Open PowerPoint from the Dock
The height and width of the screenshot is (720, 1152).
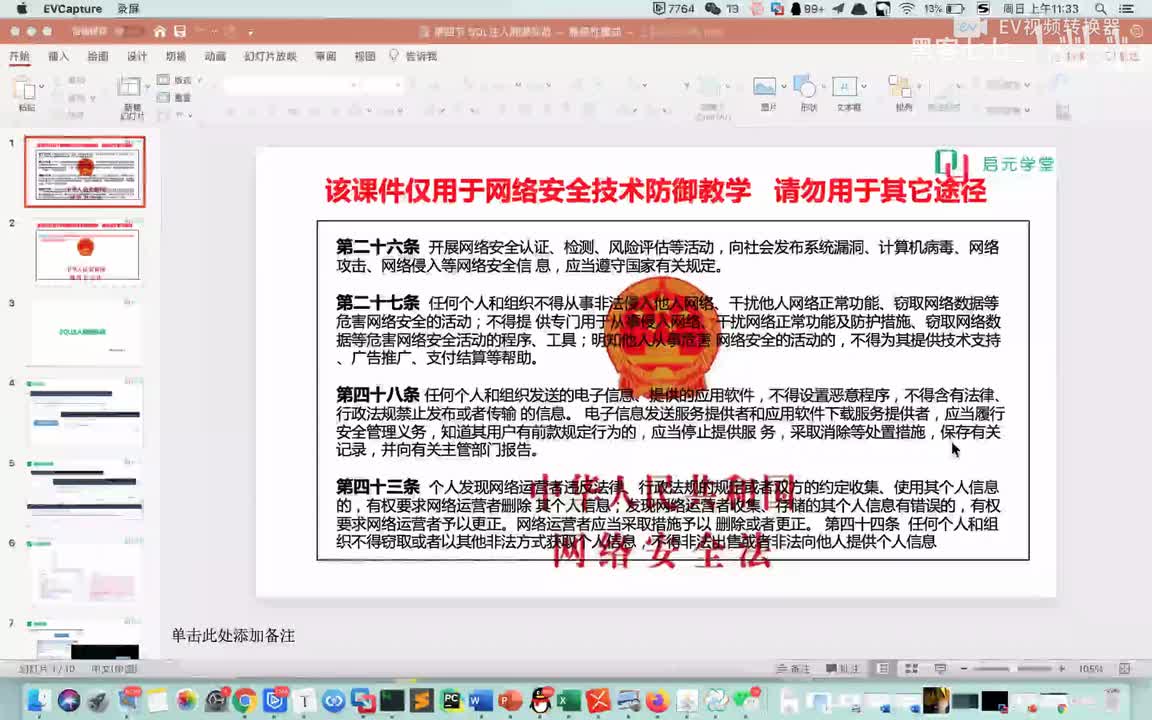point(510,700)
